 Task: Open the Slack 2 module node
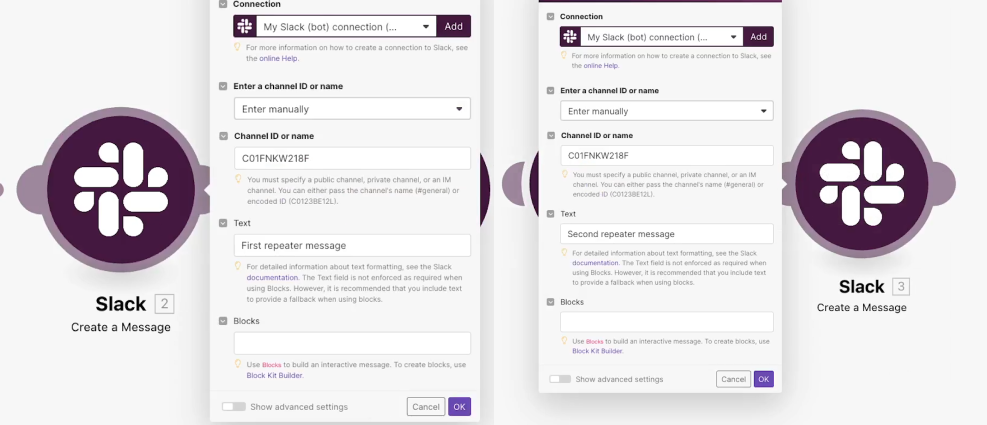(121, 190)
